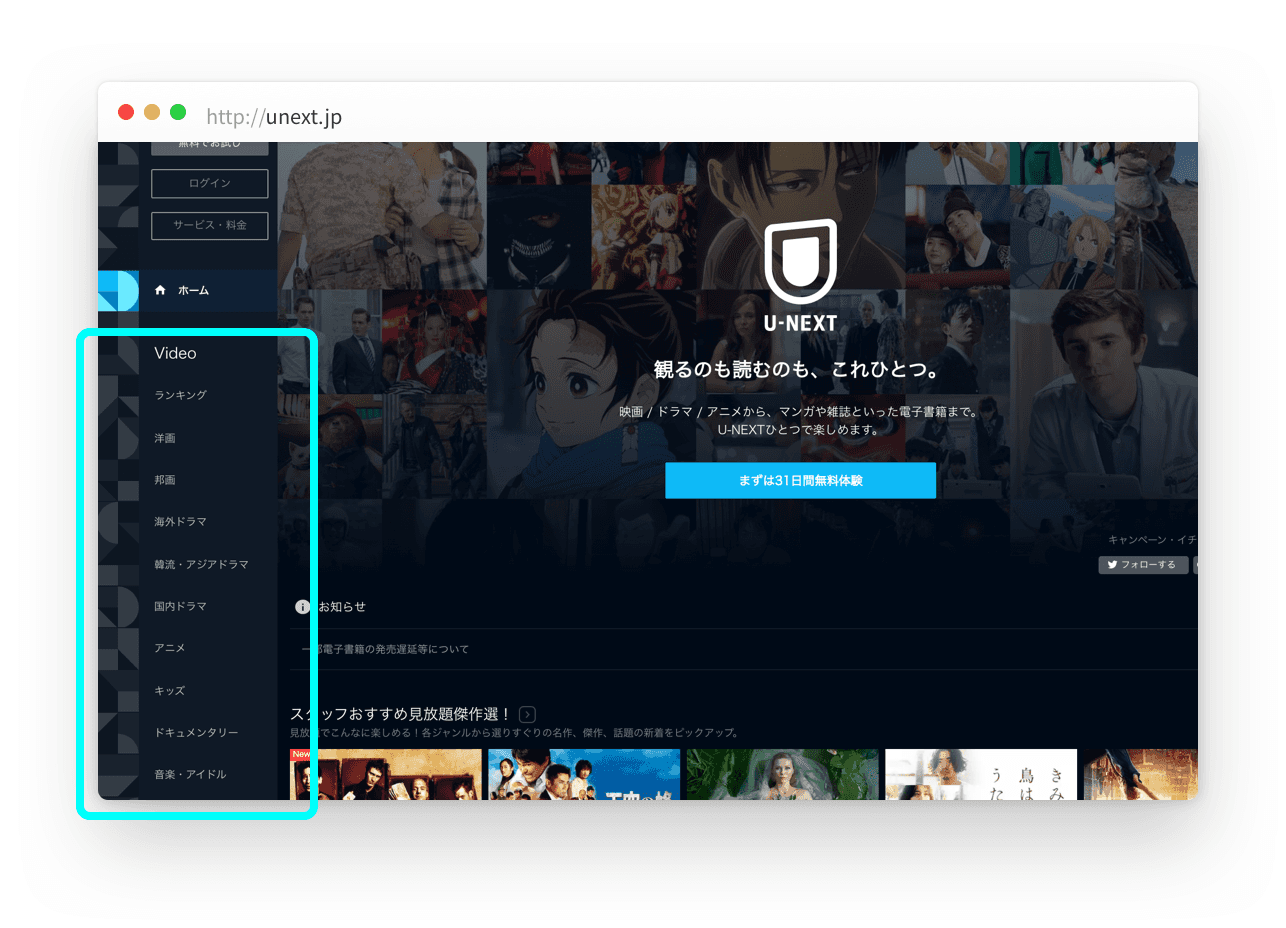The width and height of the screenshot is (1286, 928).
Task: Open notice 一部電子書籍の発売遅延等について
Action: click(386, 649)
